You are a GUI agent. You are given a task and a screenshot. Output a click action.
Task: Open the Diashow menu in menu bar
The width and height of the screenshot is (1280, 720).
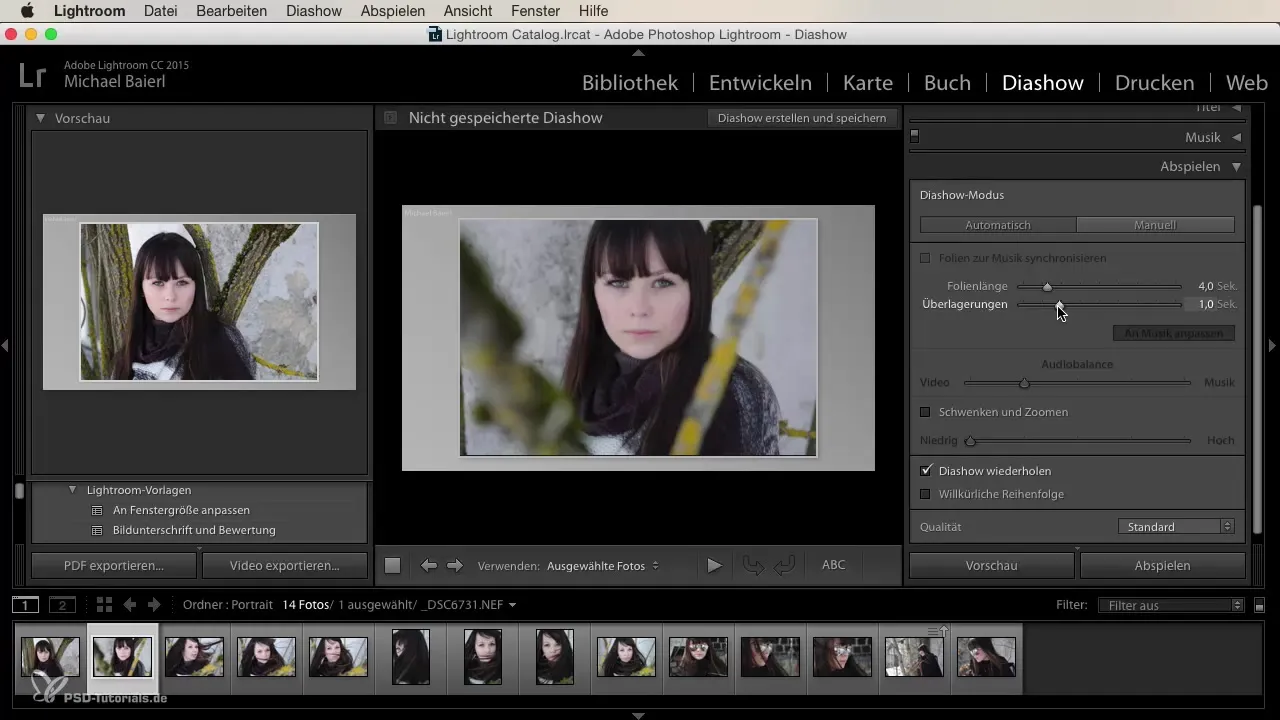[x=313, y=11]
